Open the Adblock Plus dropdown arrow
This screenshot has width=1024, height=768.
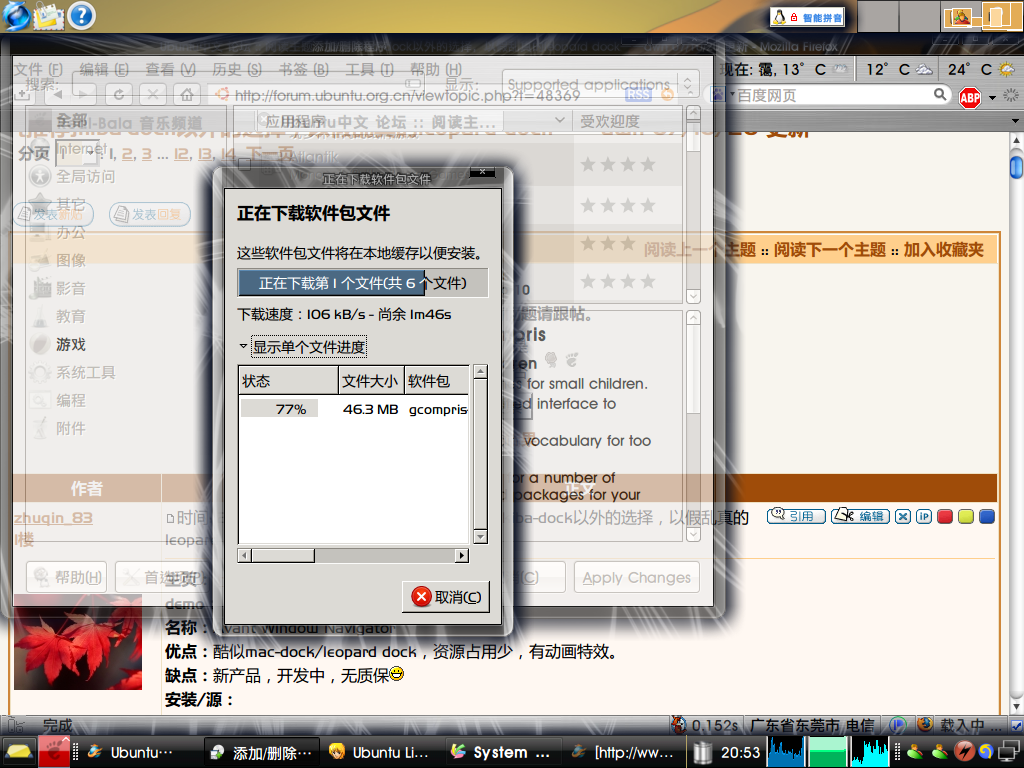993,98
